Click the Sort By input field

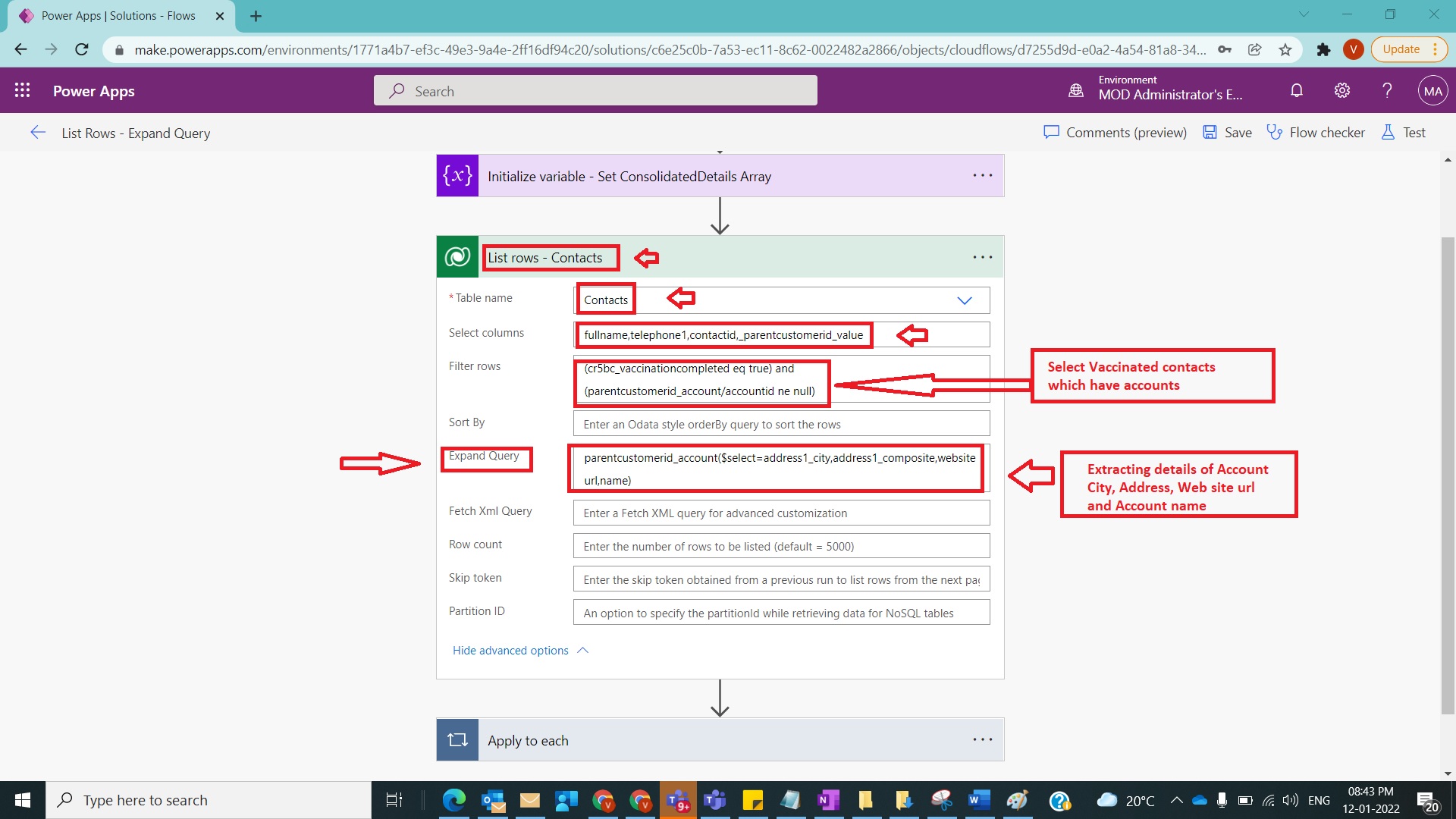point(781,424)
